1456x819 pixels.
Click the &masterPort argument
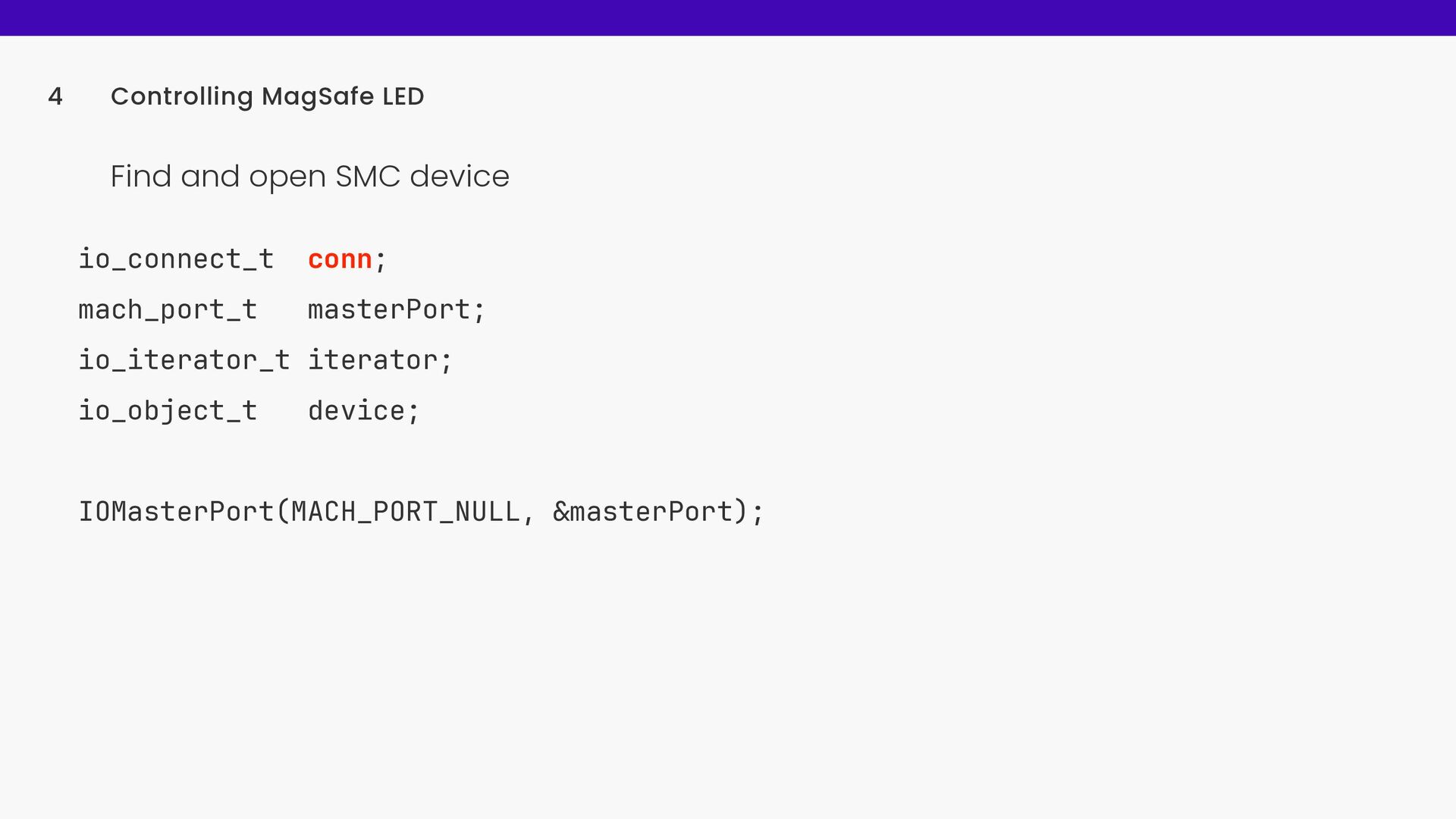[643, 512]
